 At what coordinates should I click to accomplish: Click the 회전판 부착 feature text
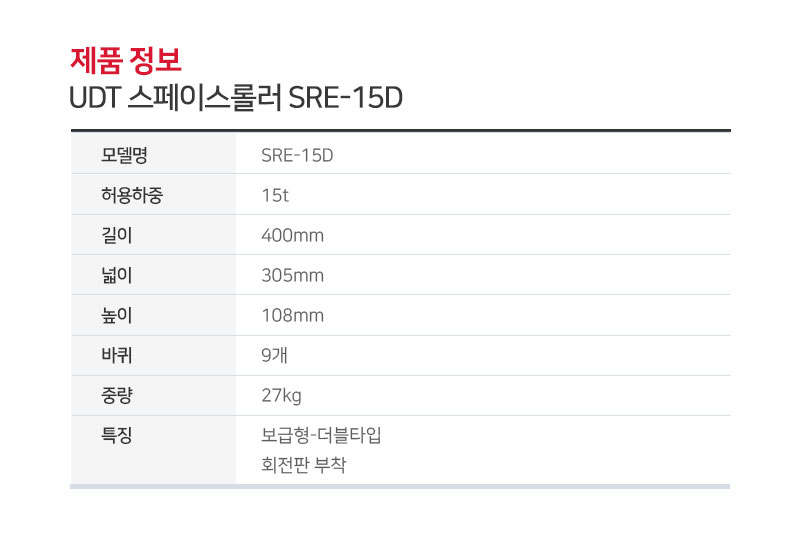(x=304, y=465)
